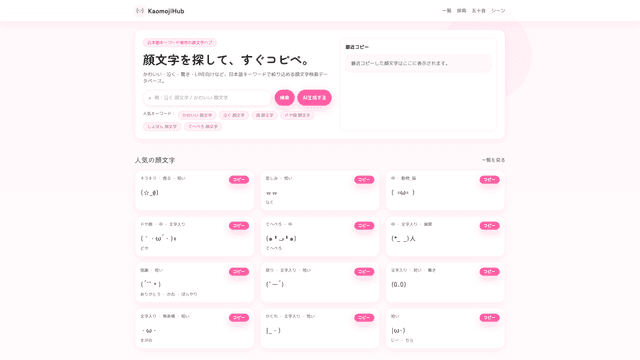Copy the (*_ _)人 kaomoji
The image size is (640, 360).
point(489,226)
